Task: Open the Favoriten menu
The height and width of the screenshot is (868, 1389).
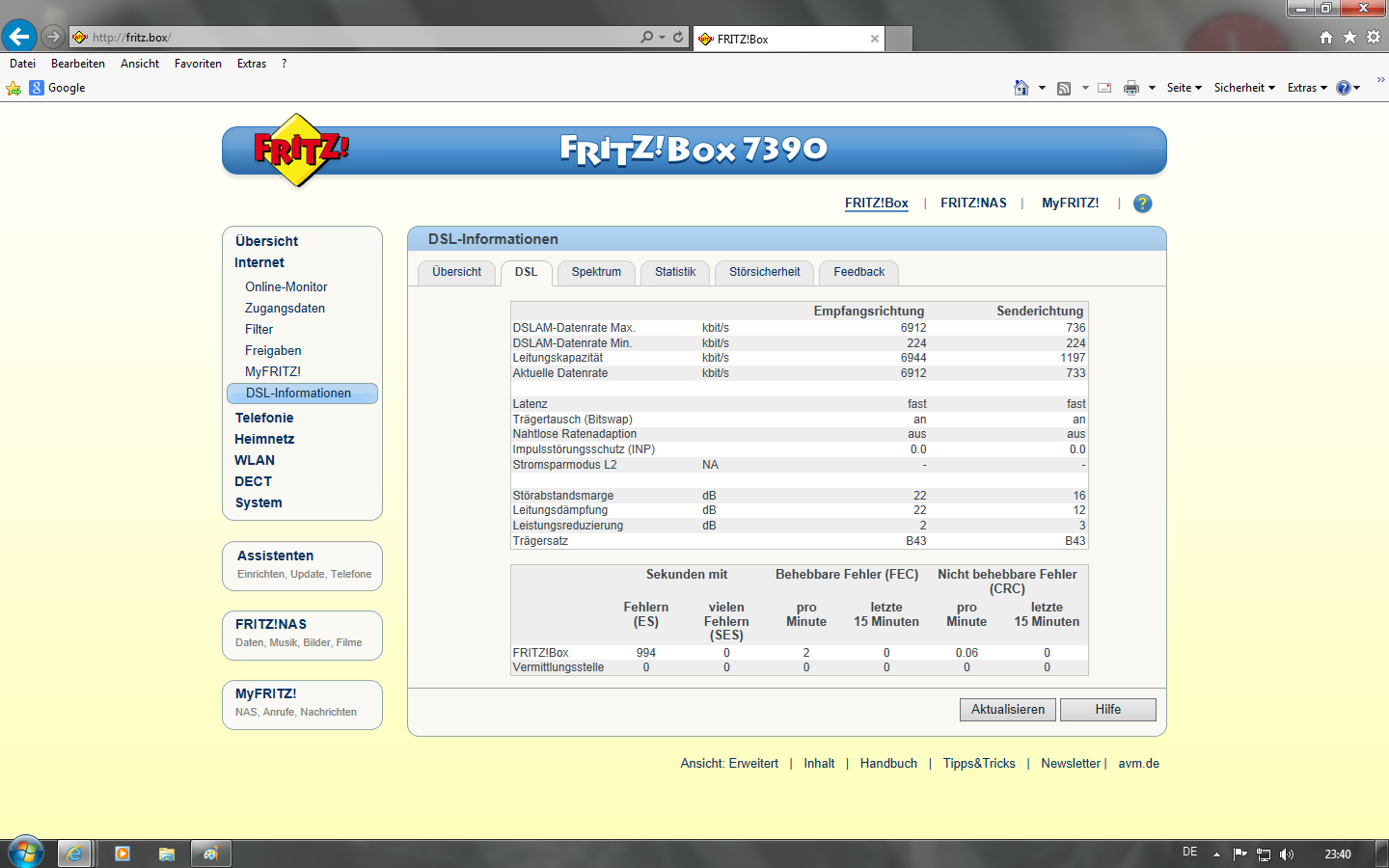Action: [x=198, y=64]
